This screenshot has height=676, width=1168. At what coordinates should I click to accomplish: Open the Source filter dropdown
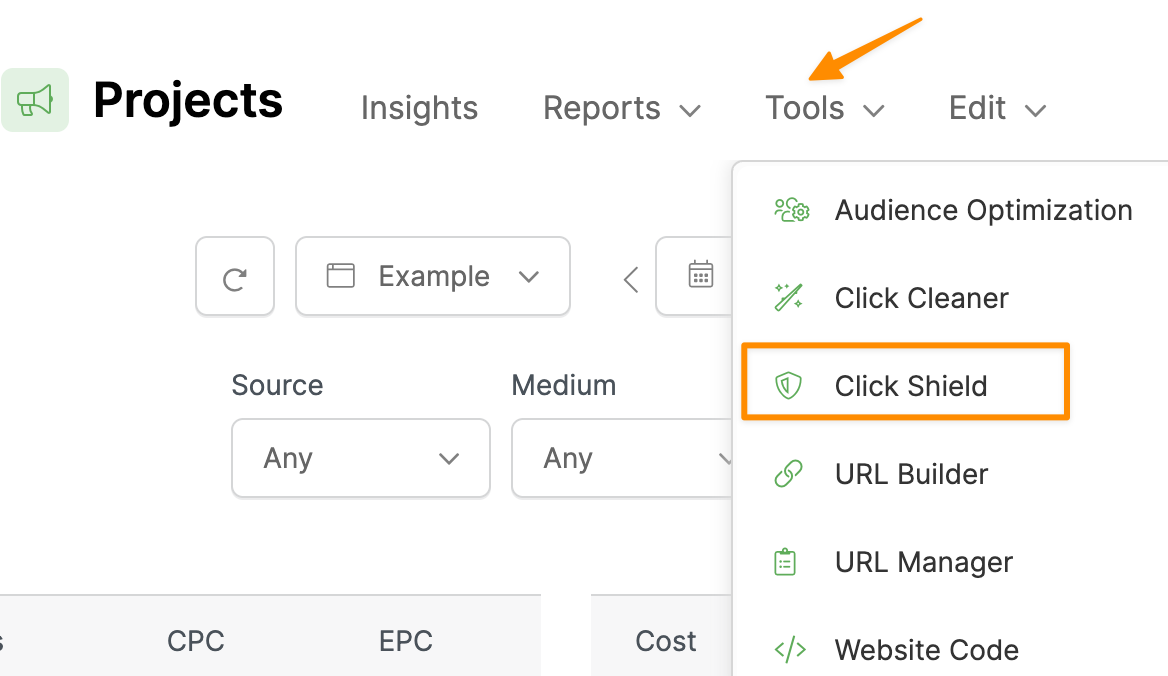click(x=360, y=458)
